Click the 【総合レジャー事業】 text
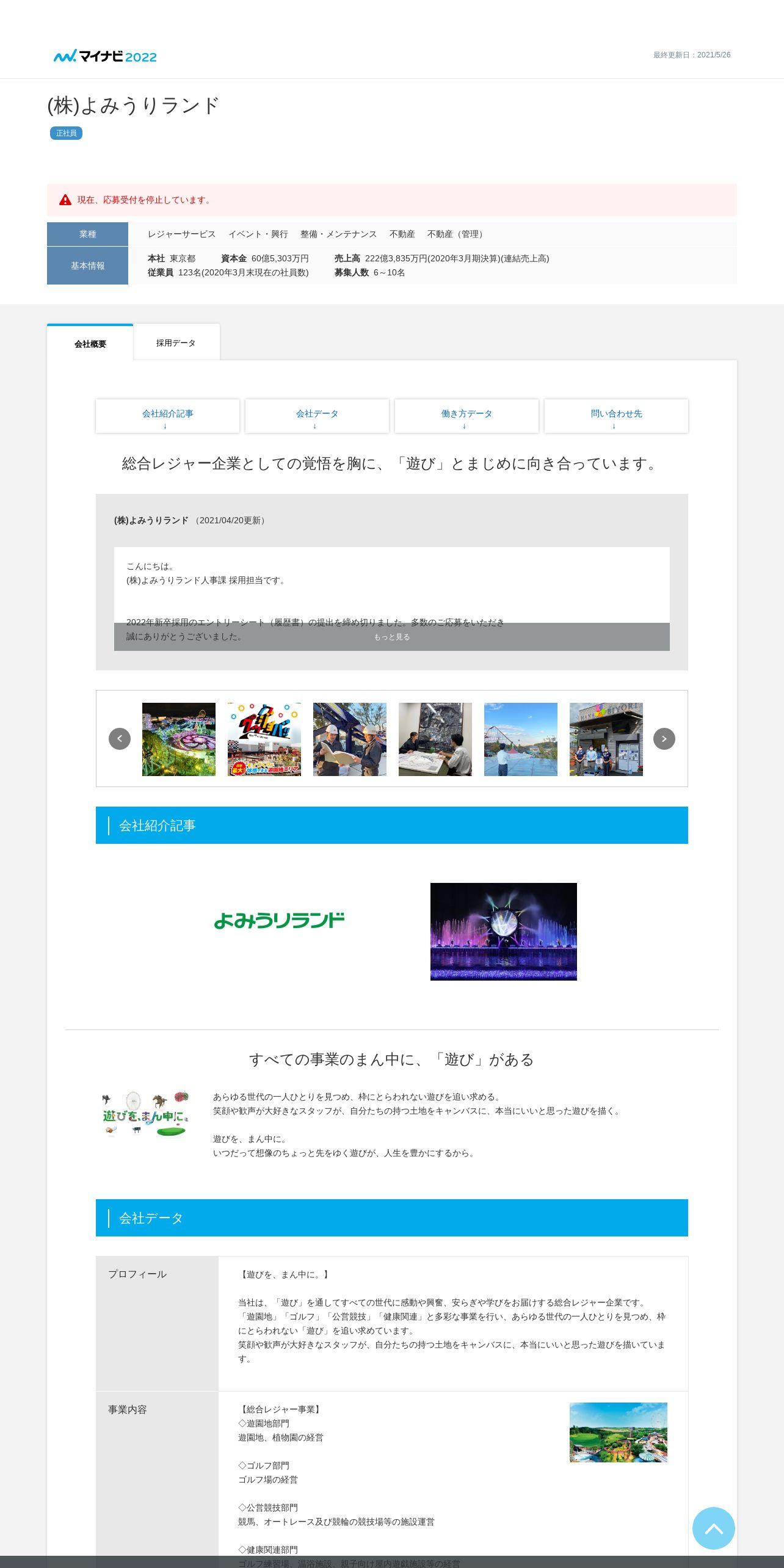 [x=281, y=1409]
